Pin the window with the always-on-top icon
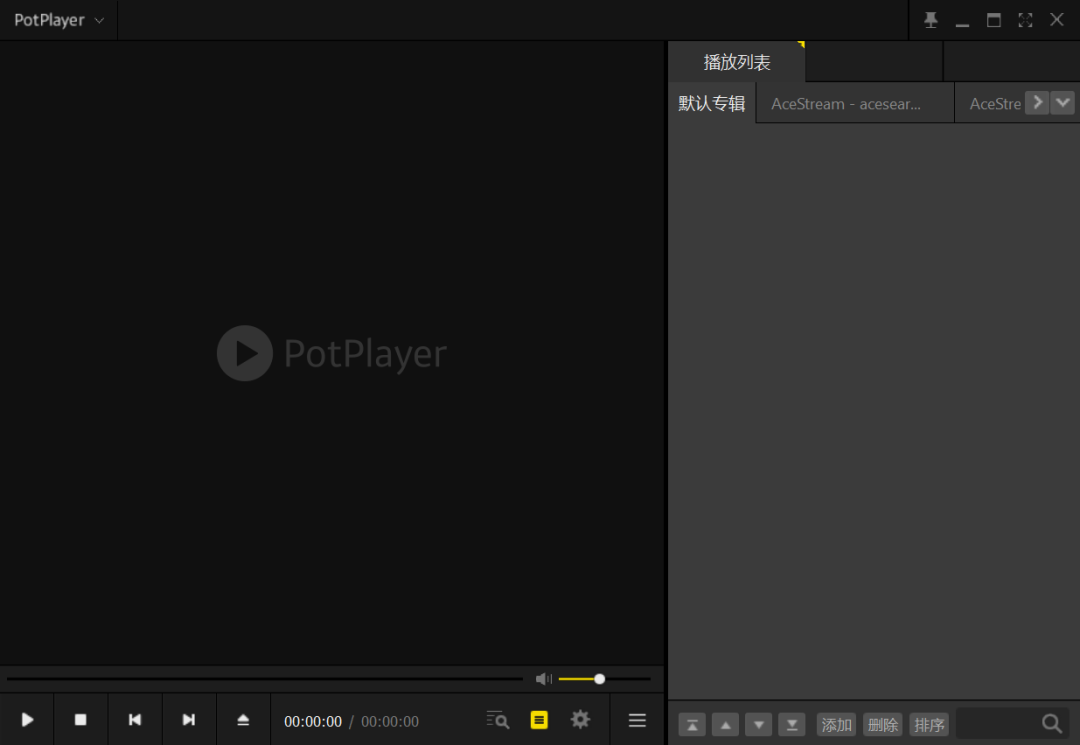Screen dimensions: 1080x745 tap(930, 19)
